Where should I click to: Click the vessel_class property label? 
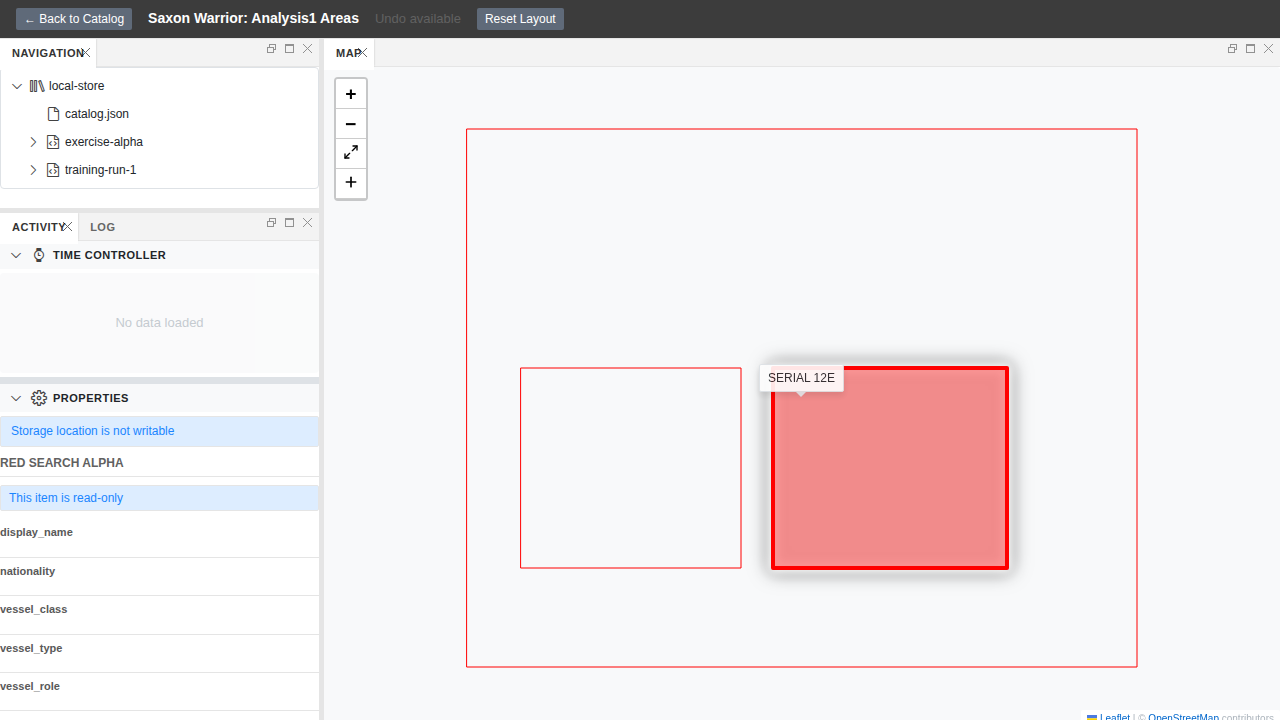34,609
